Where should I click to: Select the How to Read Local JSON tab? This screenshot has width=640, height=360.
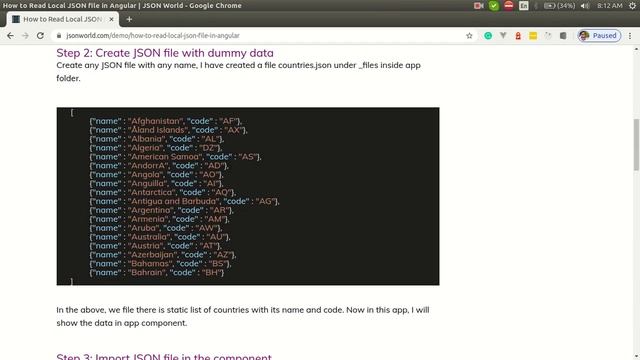(62, 19)
